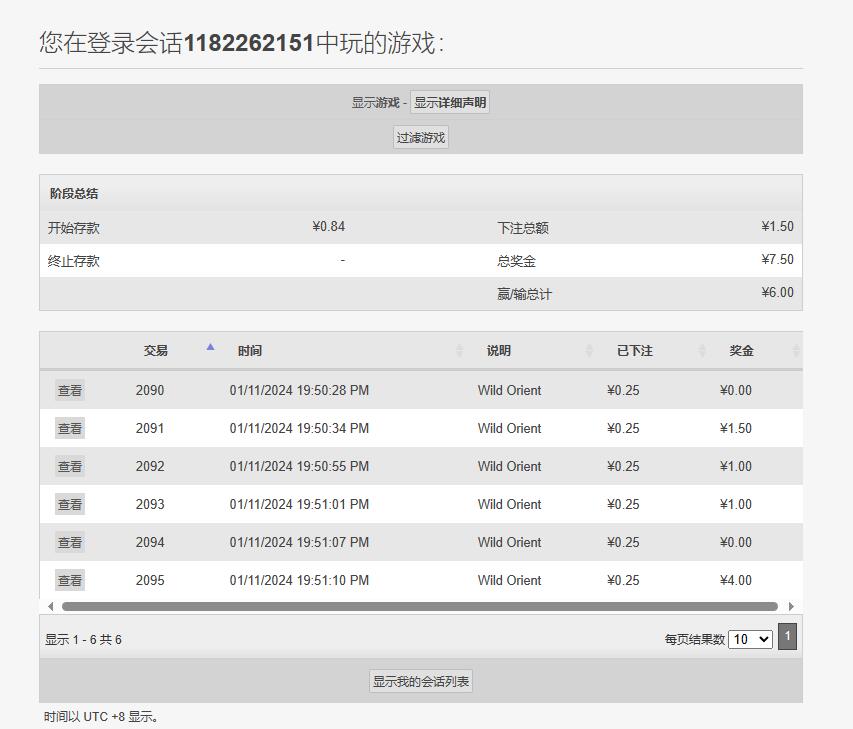Viewport: 853px width, 729px height.
Task: Sort by the 奖金 column
Action: click(741, 351)
